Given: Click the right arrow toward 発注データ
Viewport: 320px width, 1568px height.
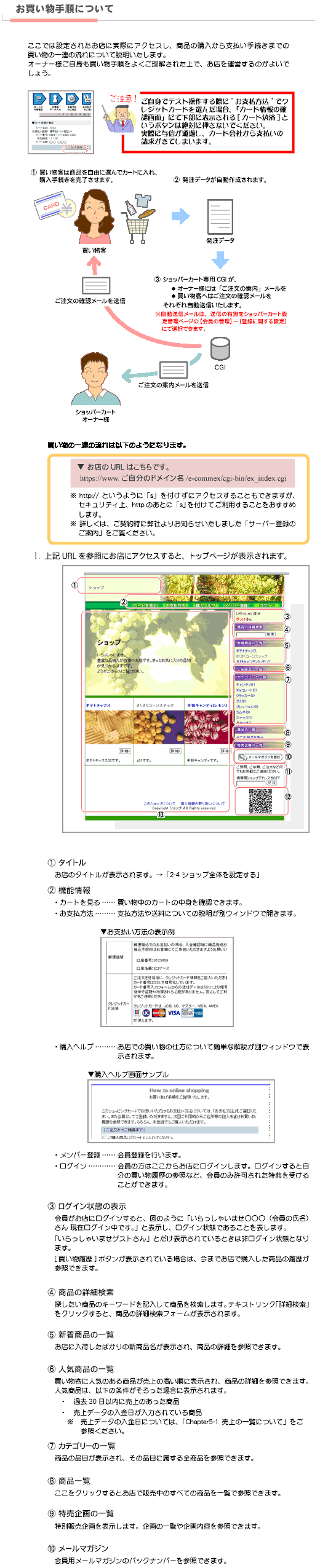Looking at the screenshot, I should (x=180, y=216).
